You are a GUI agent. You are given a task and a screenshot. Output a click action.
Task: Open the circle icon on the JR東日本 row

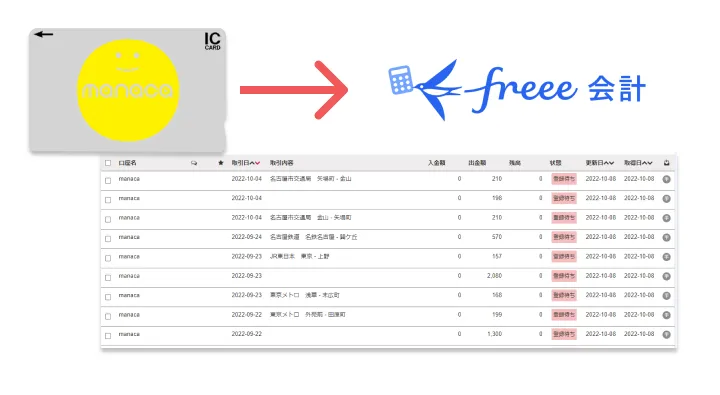click(x=666, y=257)
